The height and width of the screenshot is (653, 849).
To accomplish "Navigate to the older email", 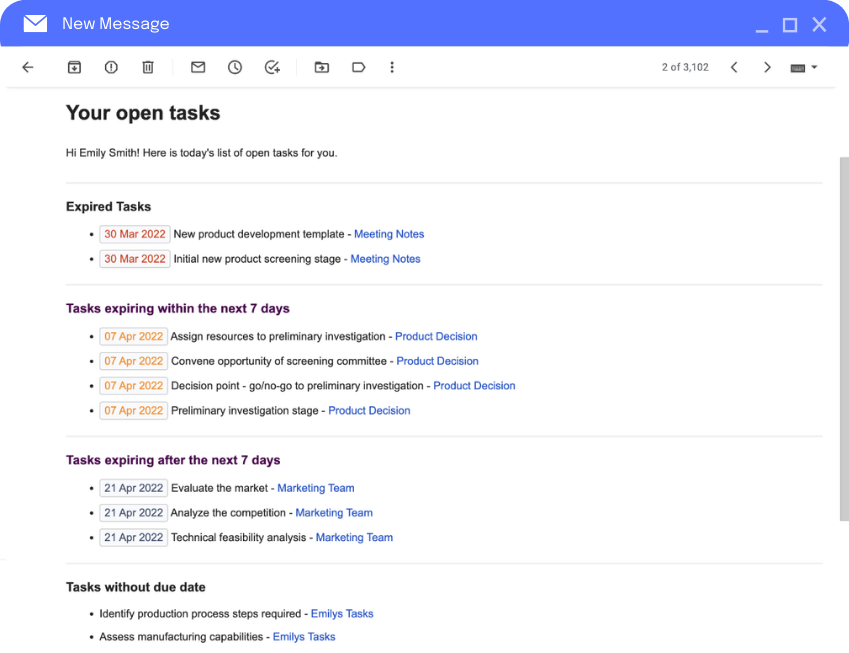I will [767, 67].
